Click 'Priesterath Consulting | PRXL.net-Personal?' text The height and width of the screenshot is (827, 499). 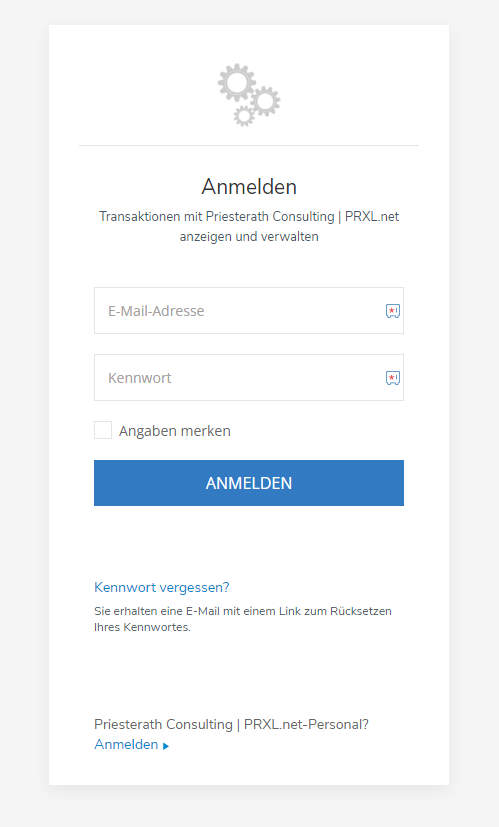click(231, 725)
